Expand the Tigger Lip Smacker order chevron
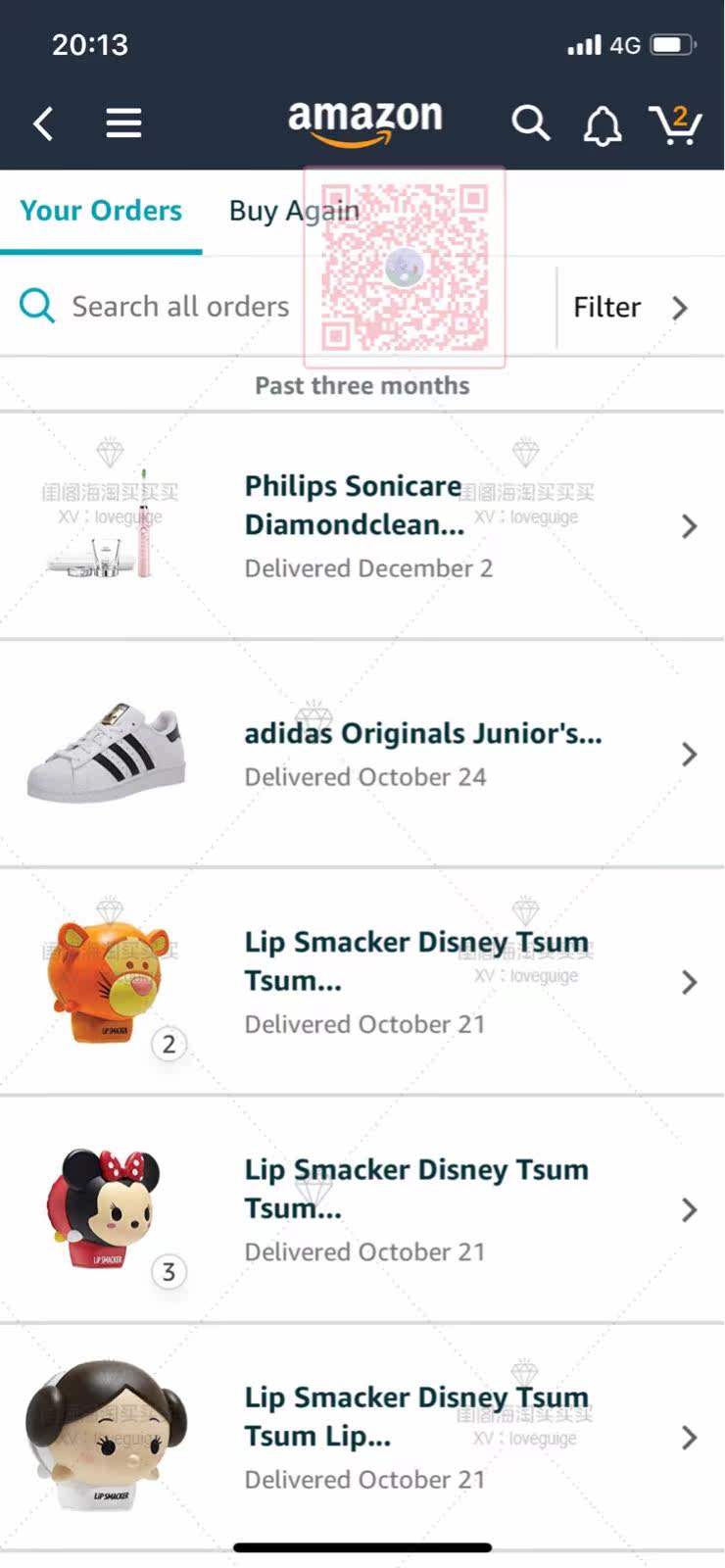 689,982
